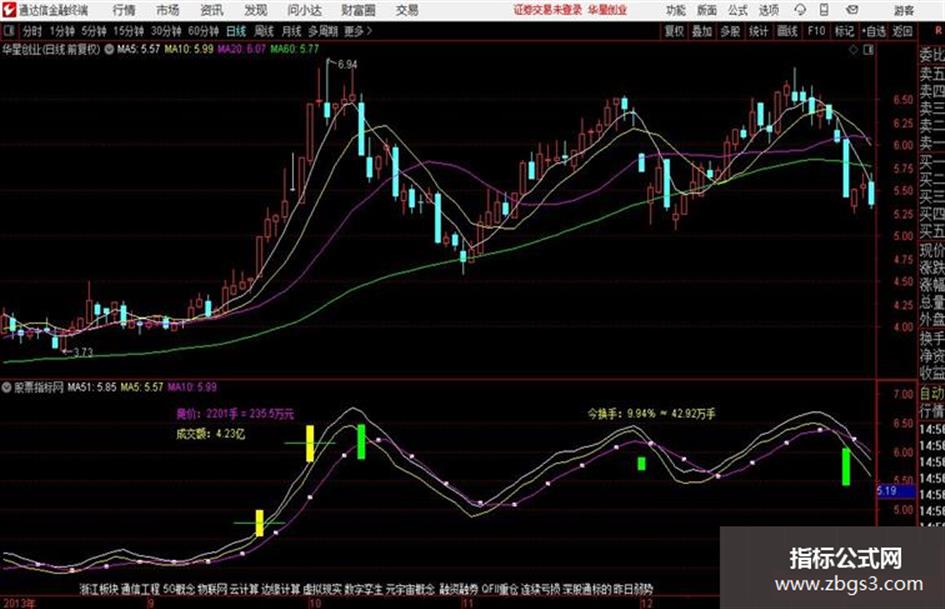Open the 选项 menu

(768, 10)
